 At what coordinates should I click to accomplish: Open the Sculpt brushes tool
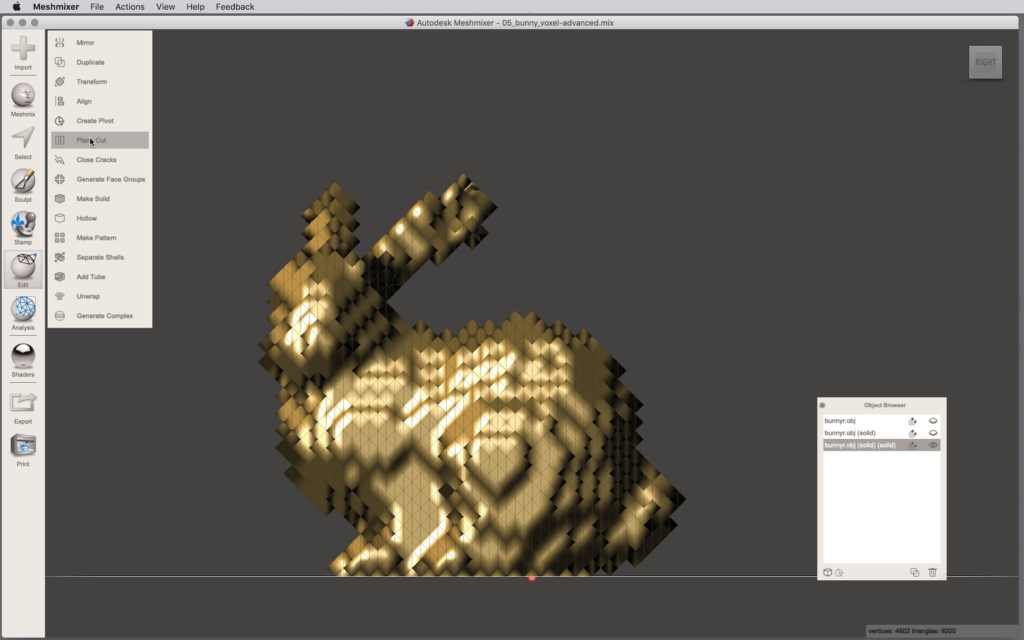(x=23, y=184)
